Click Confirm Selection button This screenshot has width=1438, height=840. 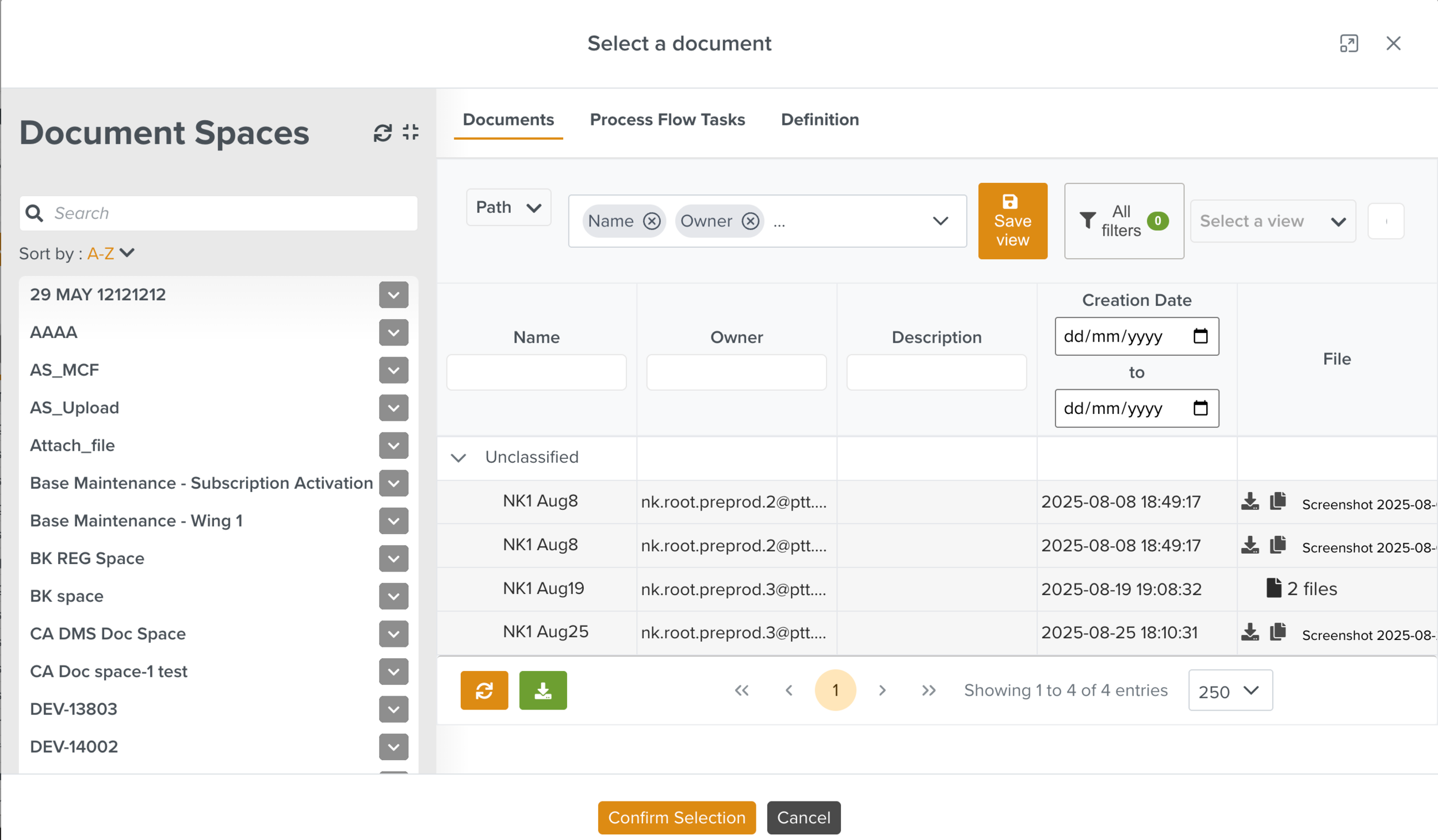676,817
